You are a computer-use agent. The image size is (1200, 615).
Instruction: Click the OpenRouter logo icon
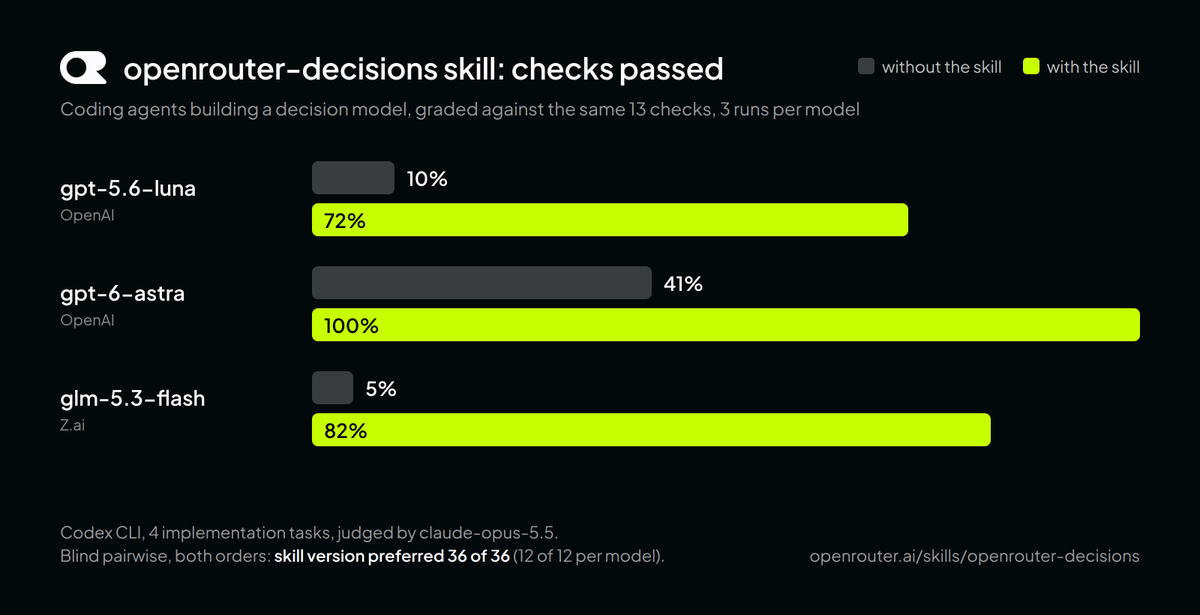(x=83, y=68)
